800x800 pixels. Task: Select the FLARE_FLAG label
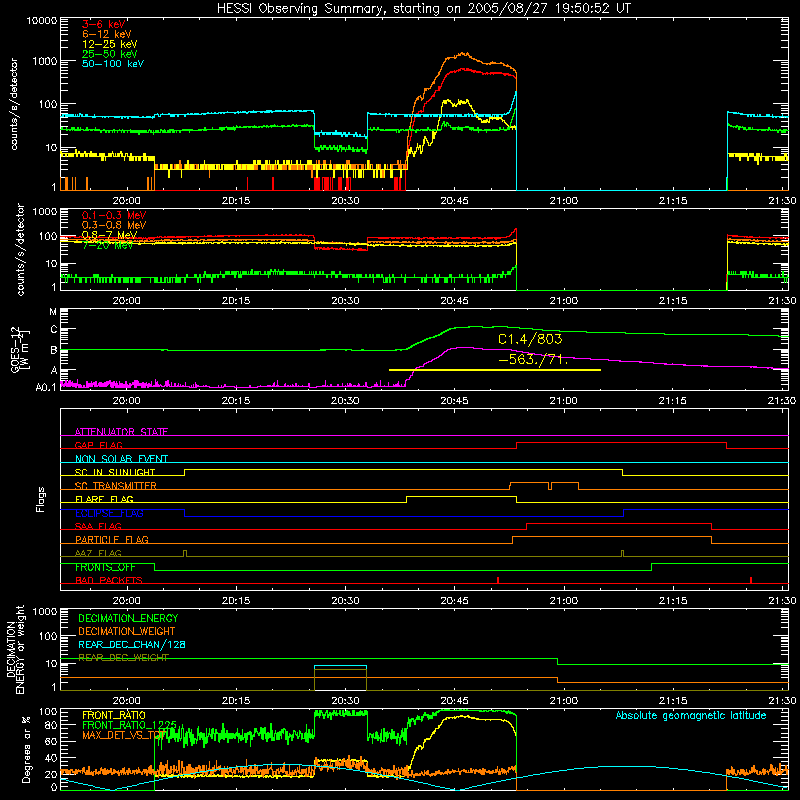(104, 499)
